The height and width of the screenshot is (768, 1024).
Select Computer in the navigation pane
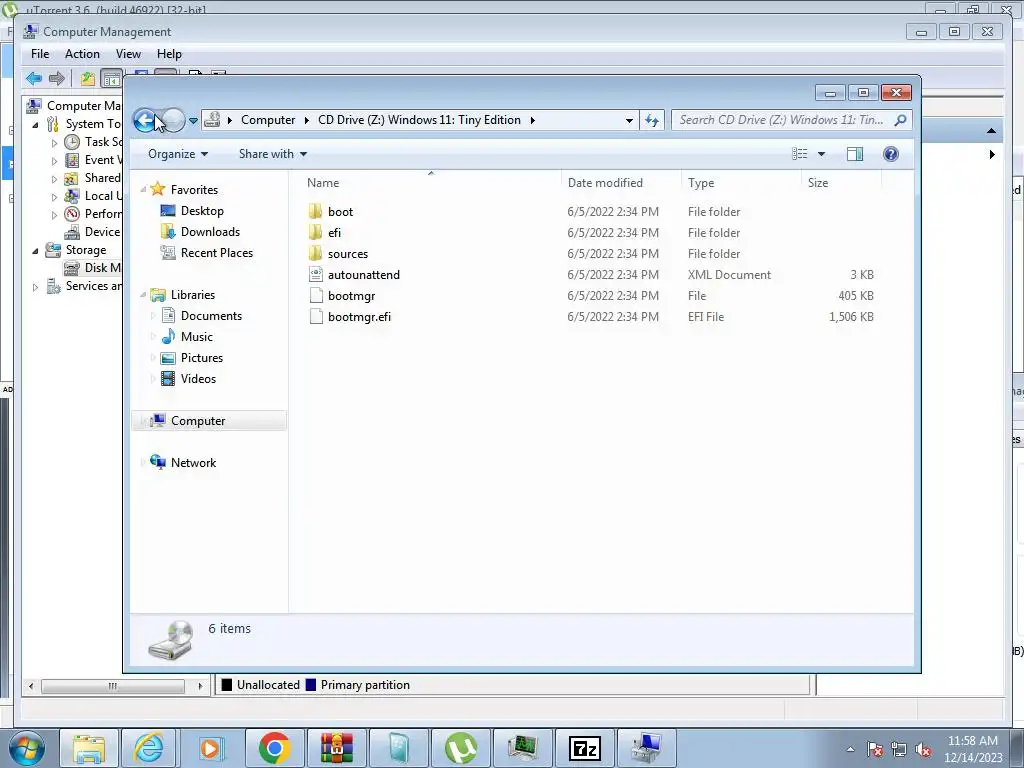198,421
